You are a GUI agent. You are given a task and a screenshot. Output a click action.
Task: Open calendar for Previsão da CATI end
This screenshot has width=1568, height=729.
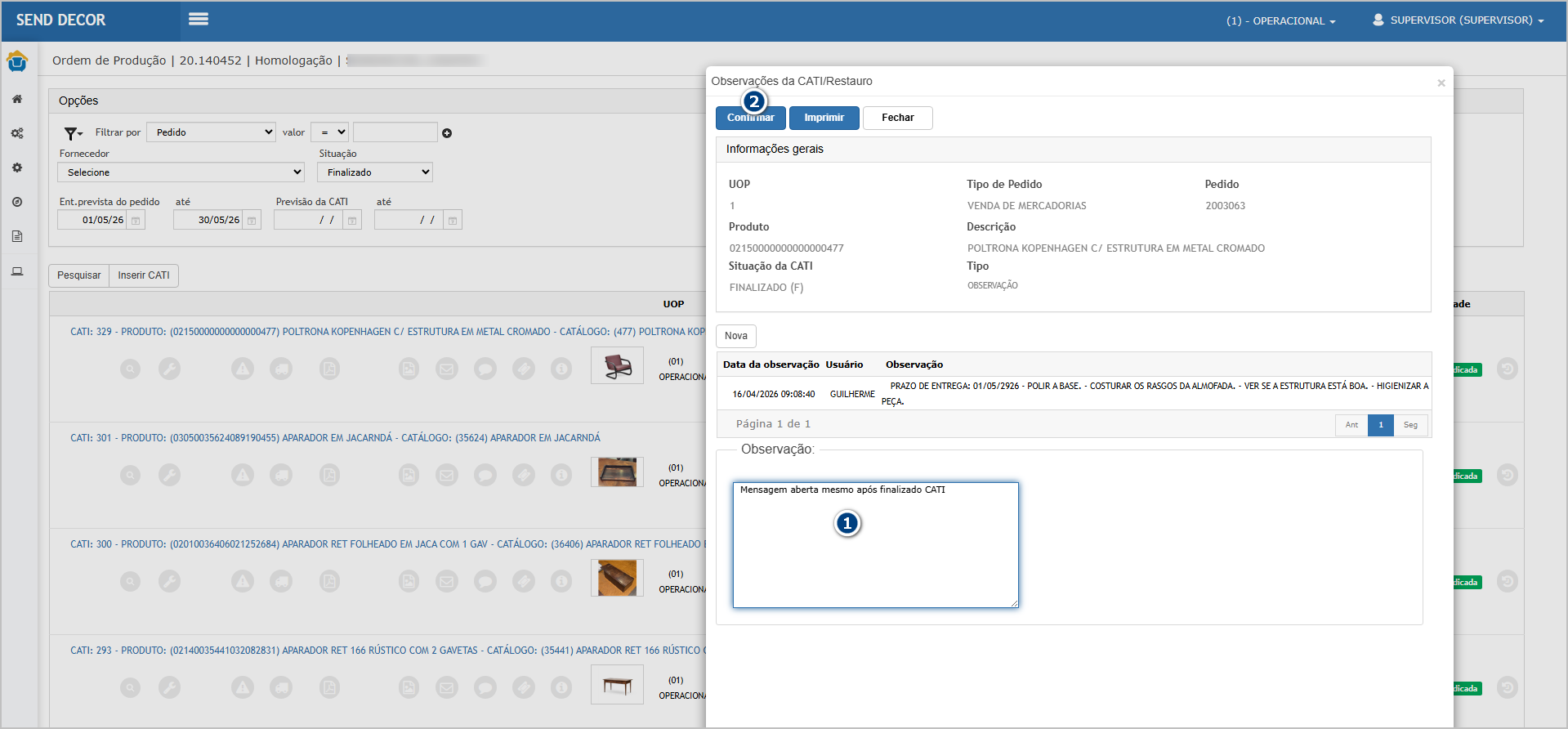click(453, 221)
